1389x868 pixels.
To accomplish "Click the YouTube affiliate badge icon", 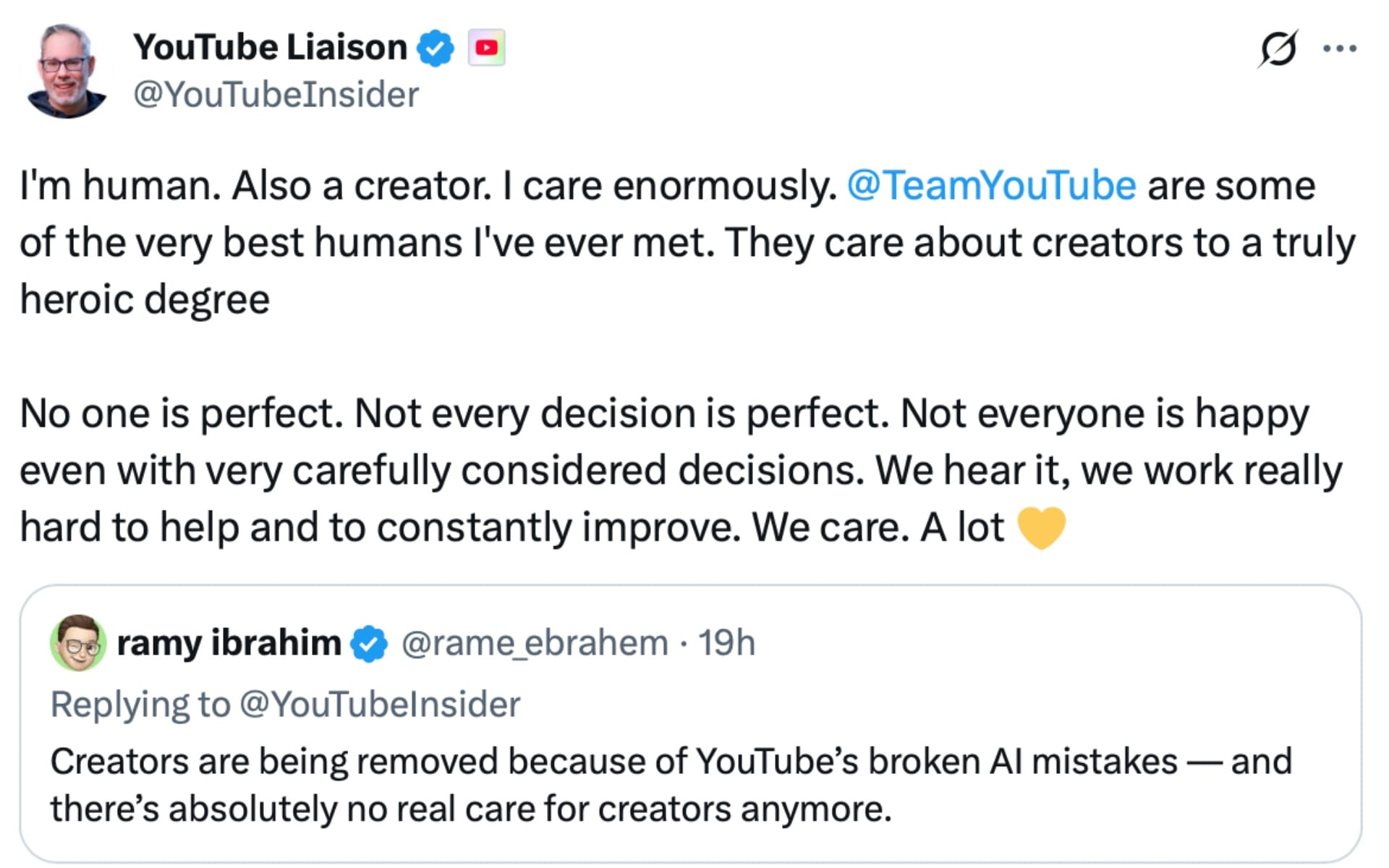I will pyautogui.click(x=487, y=48).
